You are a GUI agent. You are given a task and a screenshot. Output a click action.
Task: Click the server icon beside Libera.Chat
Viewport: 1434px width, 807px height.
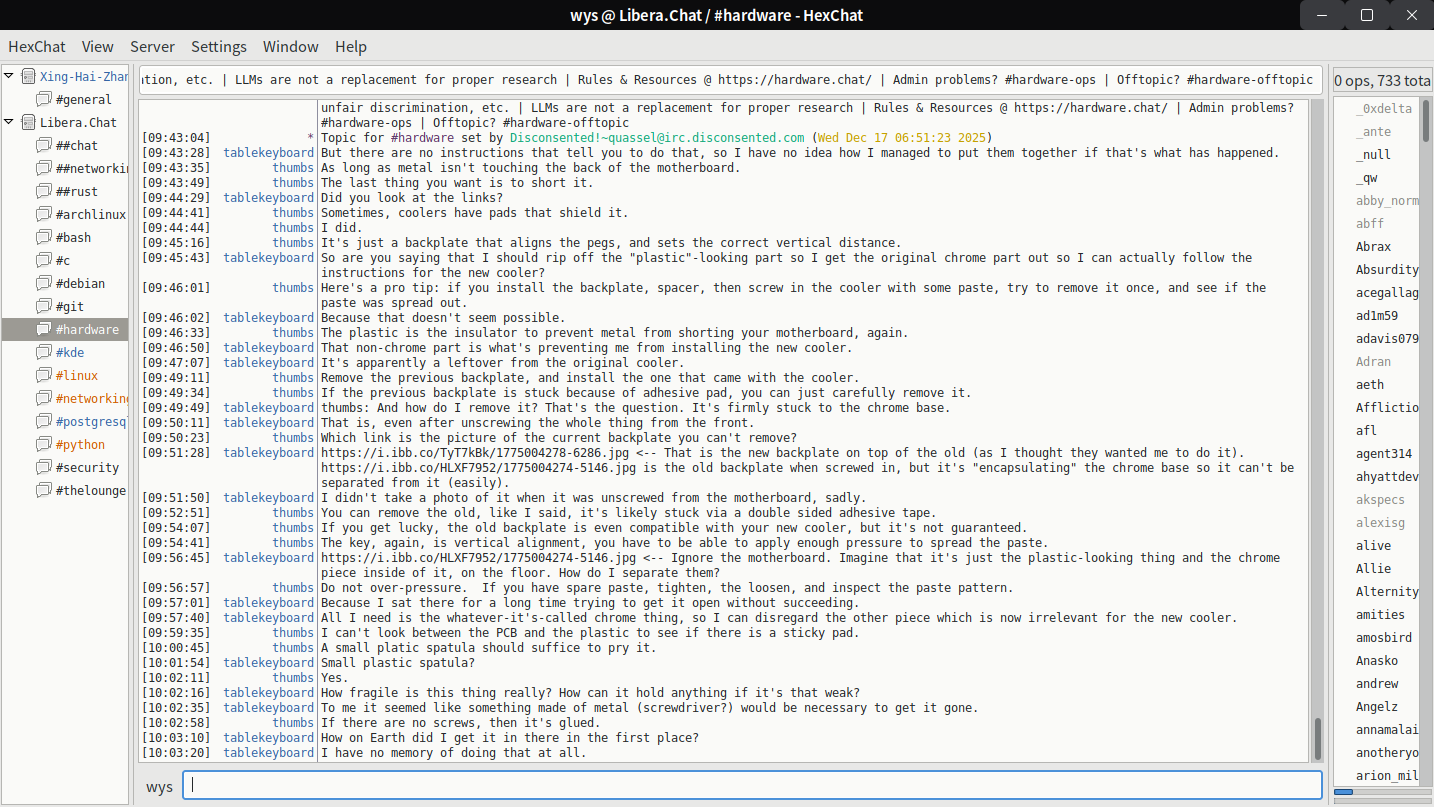pos(28,122)
